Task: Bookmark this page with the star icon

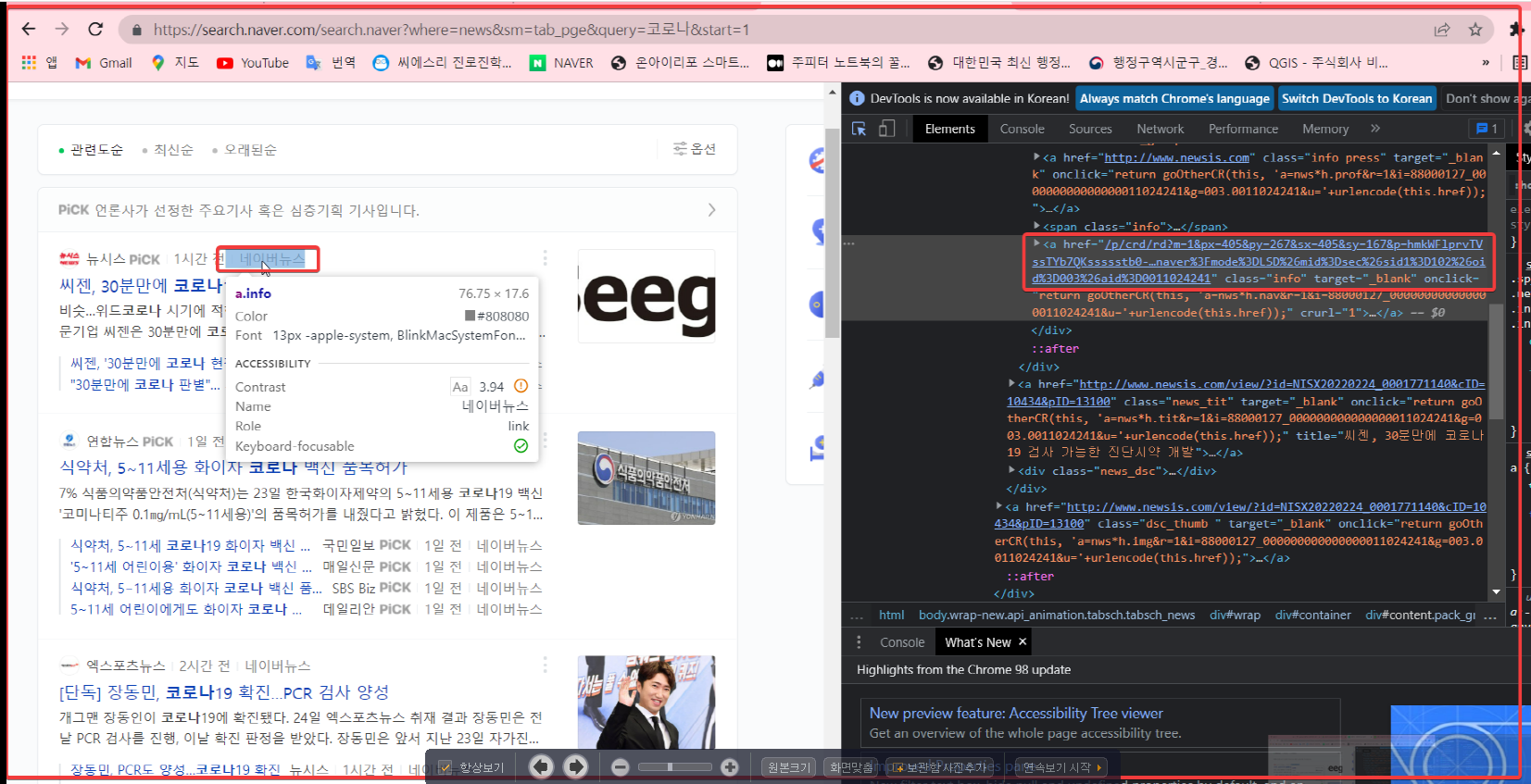Action: [x=1475, y=30]
